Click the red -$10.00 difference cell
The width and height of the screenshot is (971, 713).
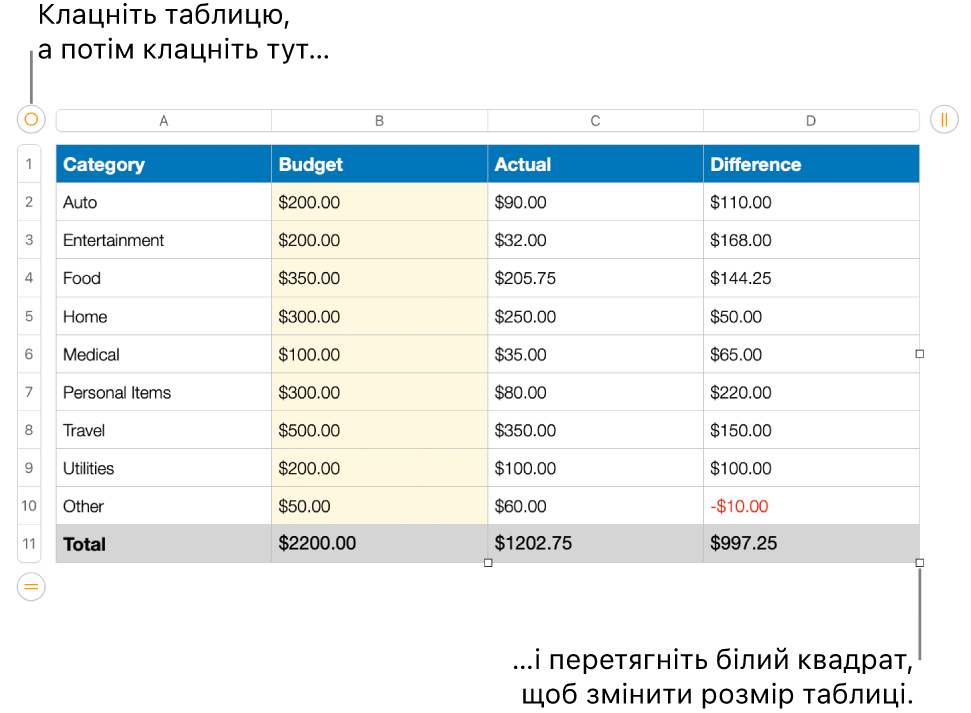coord(811,505)
